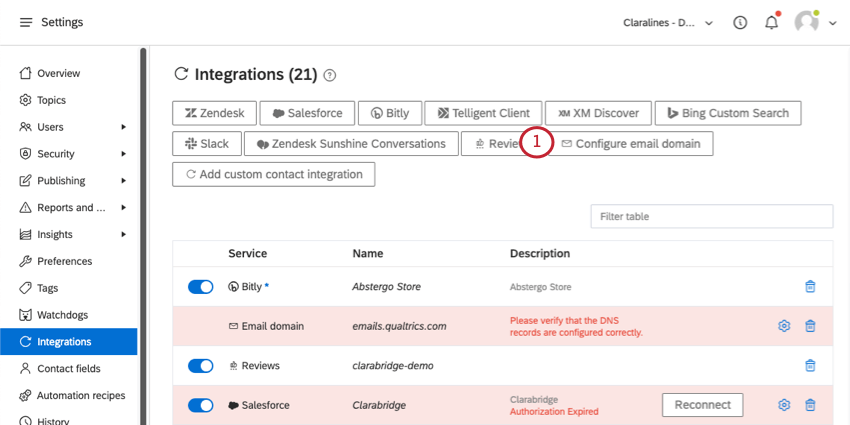Click the info circle icon in header
Viewport: 850px width, 425px height.
(740, 23)
